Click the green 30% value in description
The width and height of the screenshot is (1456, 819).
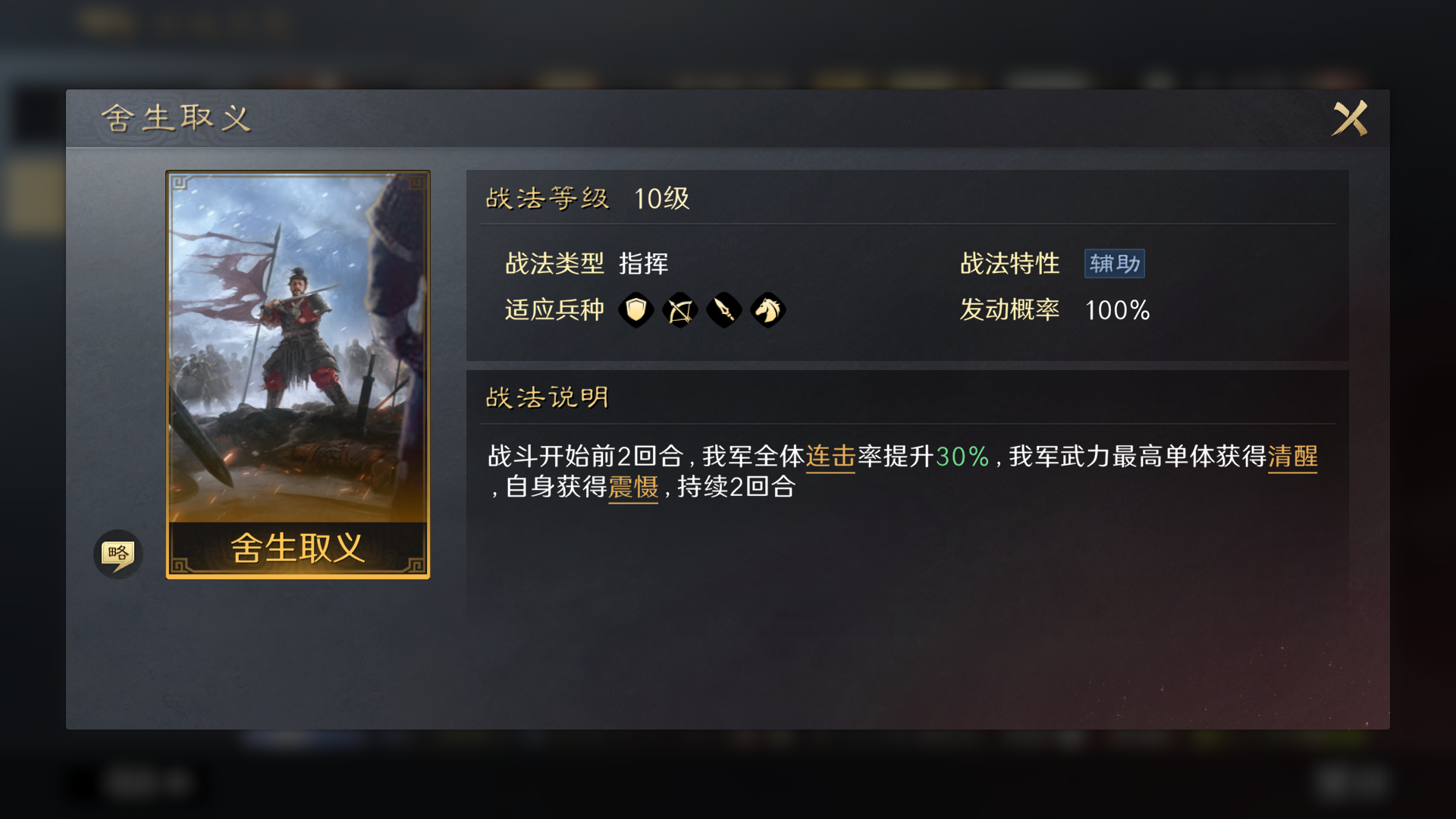(x=962, y=457)
